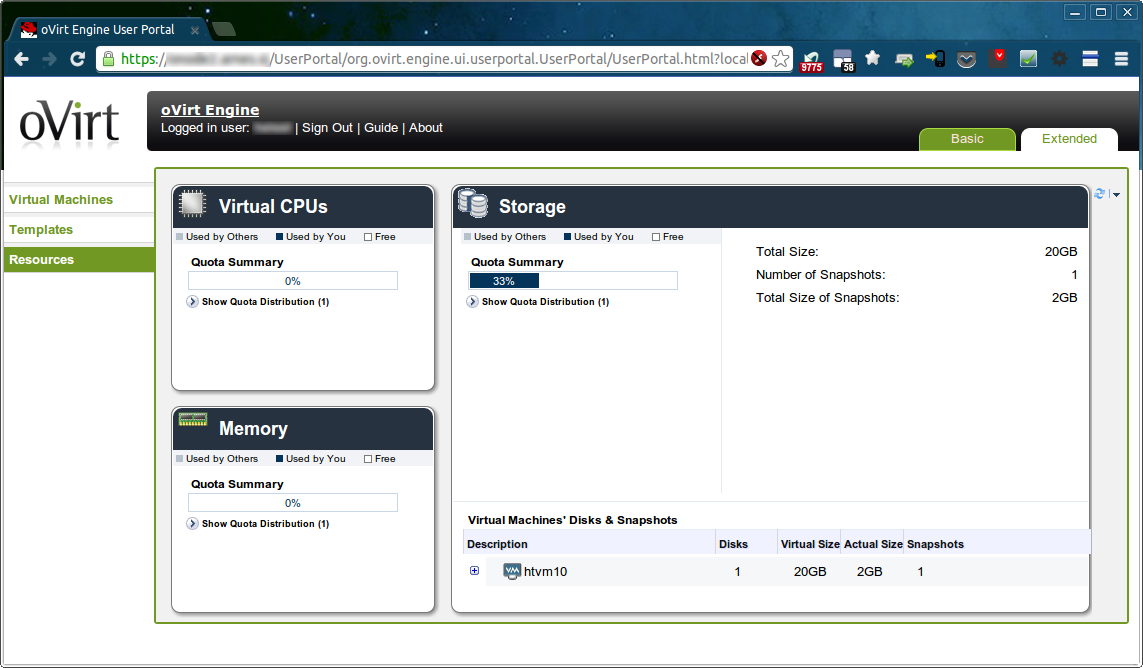This screenshot has height=668, width=1143.
Task: Reload the page with the browser refresh icon
Action: pos(77,59)
